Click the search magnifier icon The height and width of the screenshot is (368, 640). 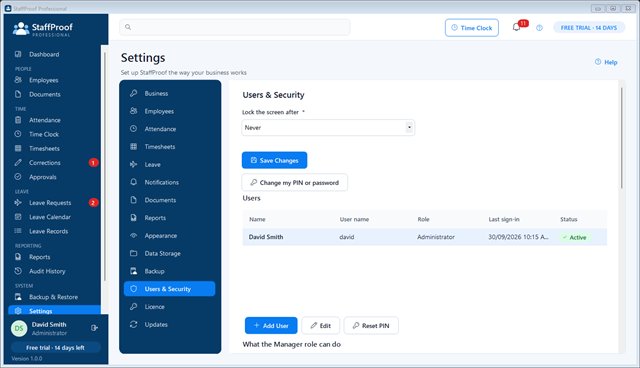[x=128, y=27]
